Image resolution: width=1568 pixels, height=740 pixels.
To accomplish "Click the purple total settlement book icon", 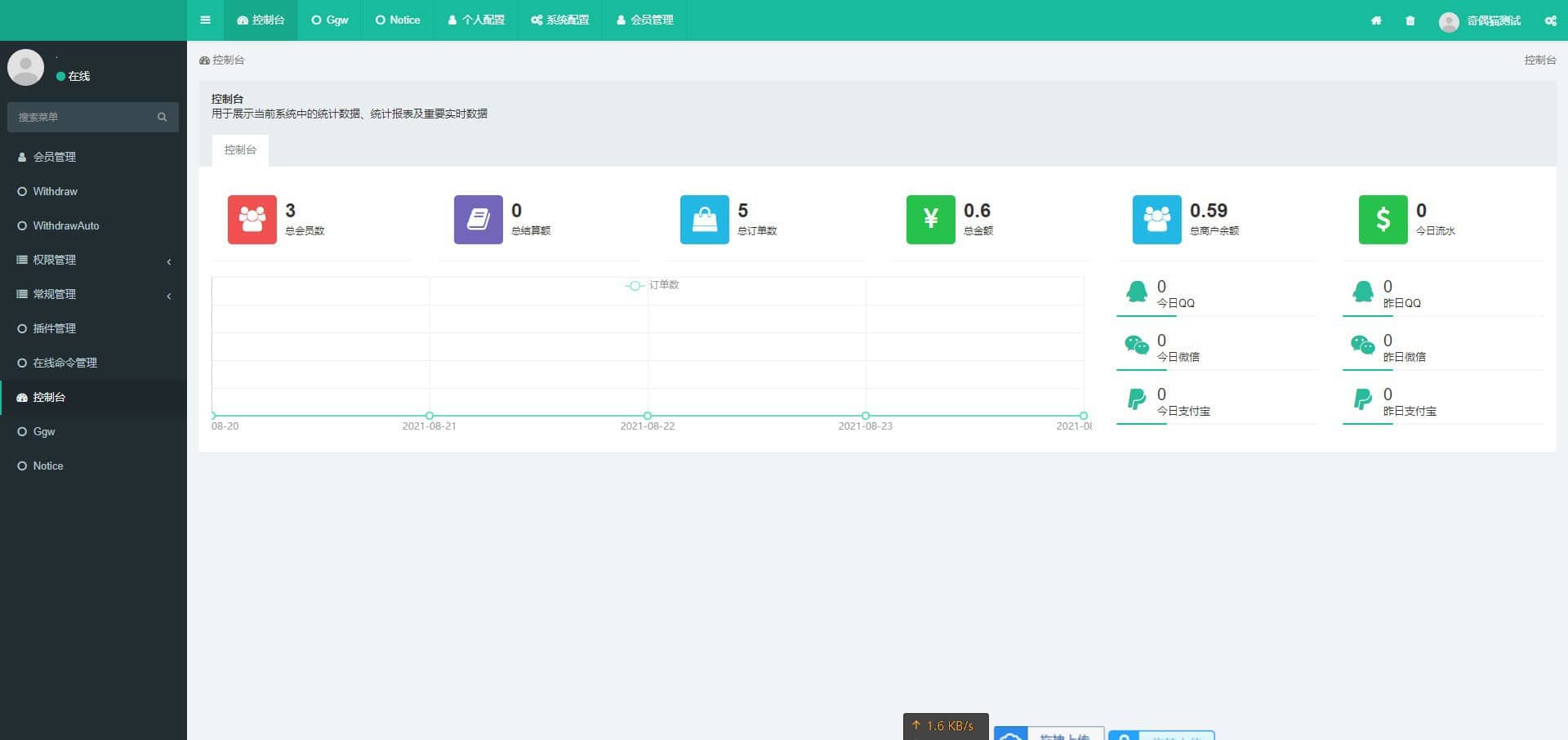I will pos(478,219).
